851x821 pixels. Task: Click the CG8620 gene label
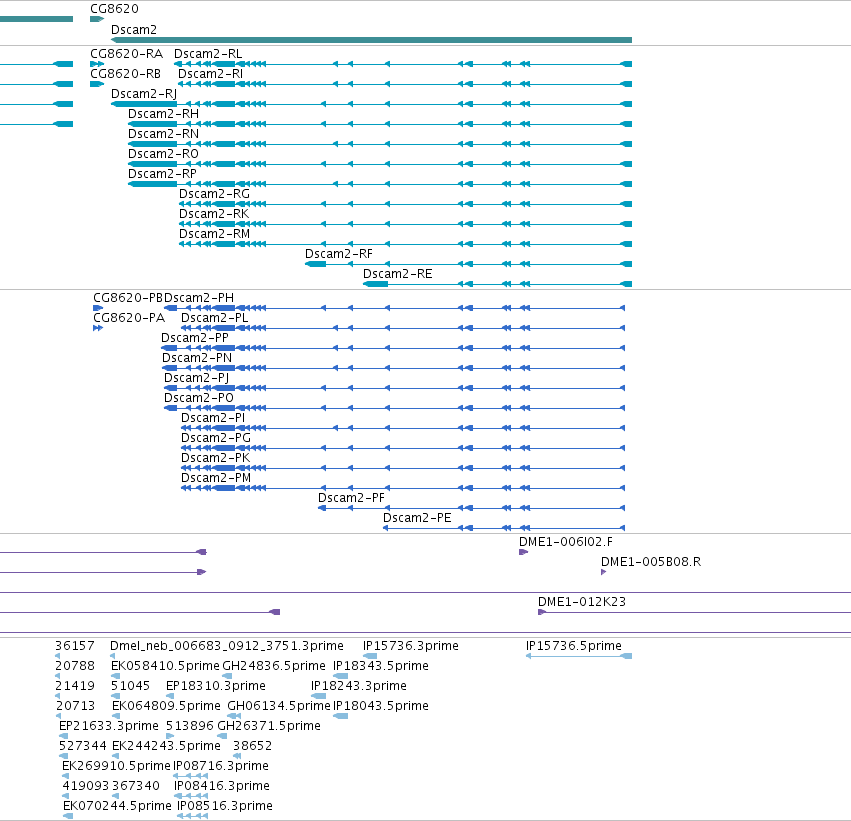click(x=115, y=9)
